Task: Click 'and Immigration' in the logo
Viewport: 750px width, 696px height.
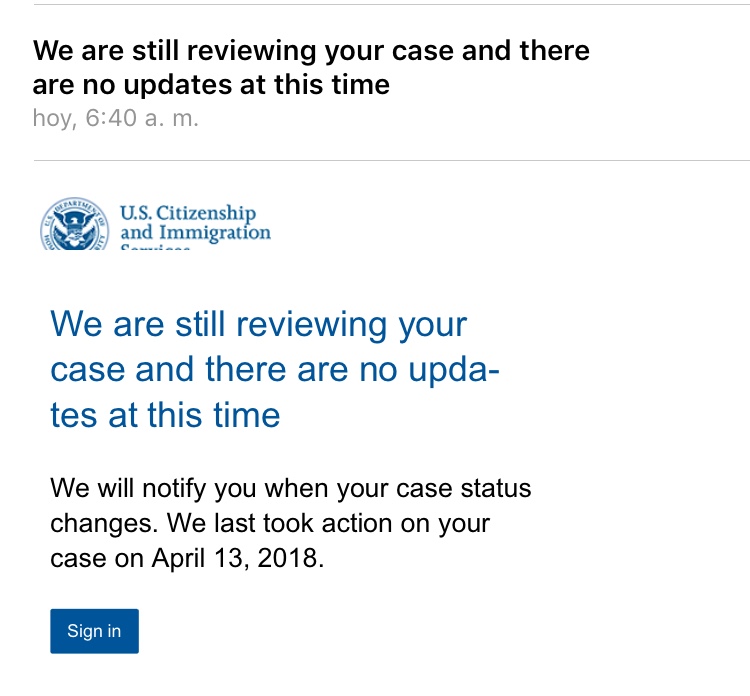Action: pos(195,232)
